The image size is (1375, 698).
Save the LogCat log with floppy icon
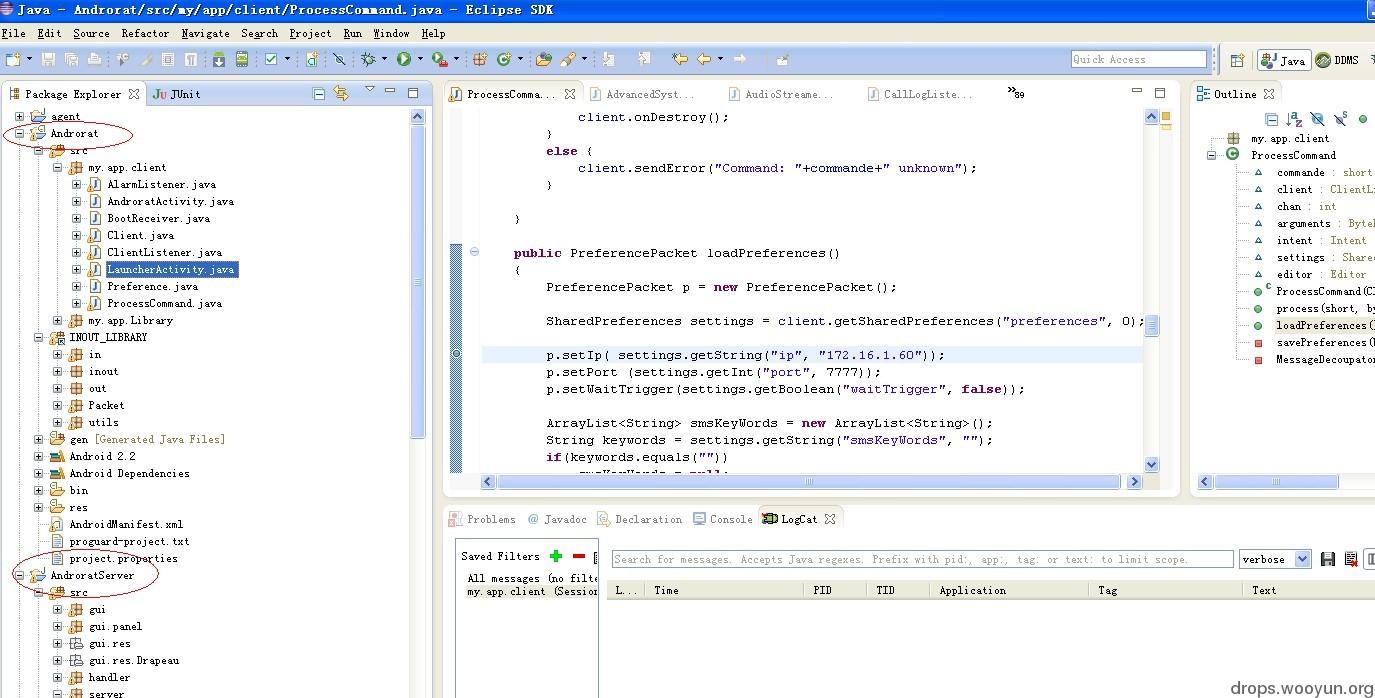point(1328,559)
